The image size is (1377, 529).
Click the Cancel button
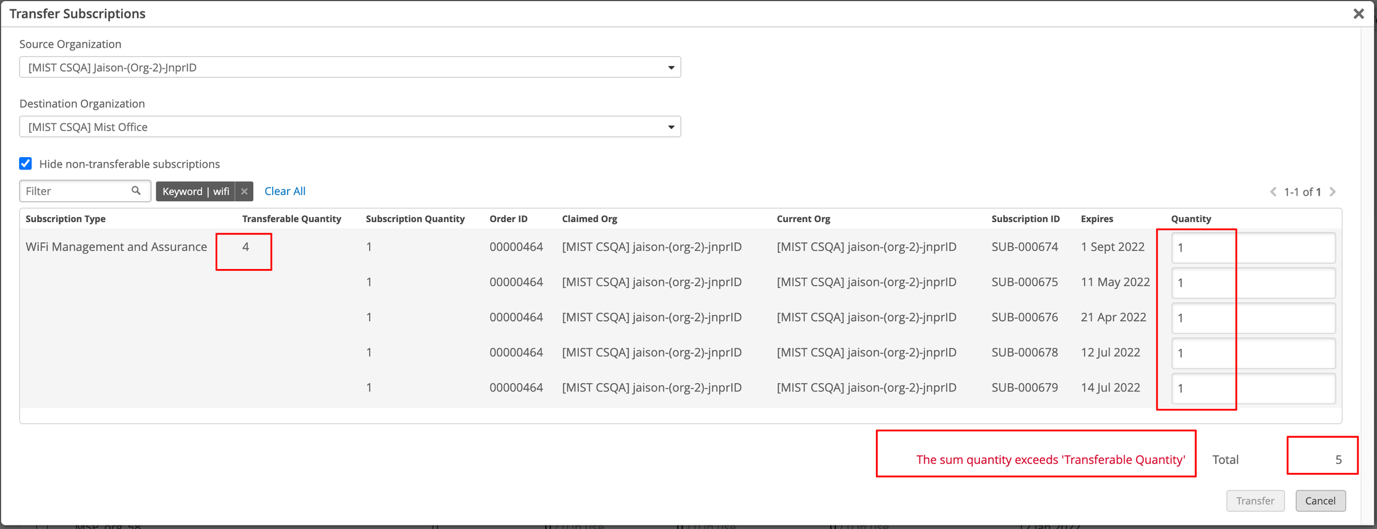(x=1320, y=501)
